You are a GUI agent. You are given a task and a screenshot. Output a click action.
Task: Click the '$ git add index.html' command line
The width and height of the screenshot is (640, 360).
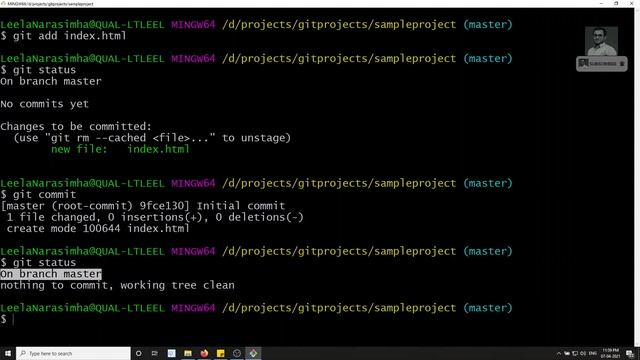pyautogui.click(x=63, y=36)
